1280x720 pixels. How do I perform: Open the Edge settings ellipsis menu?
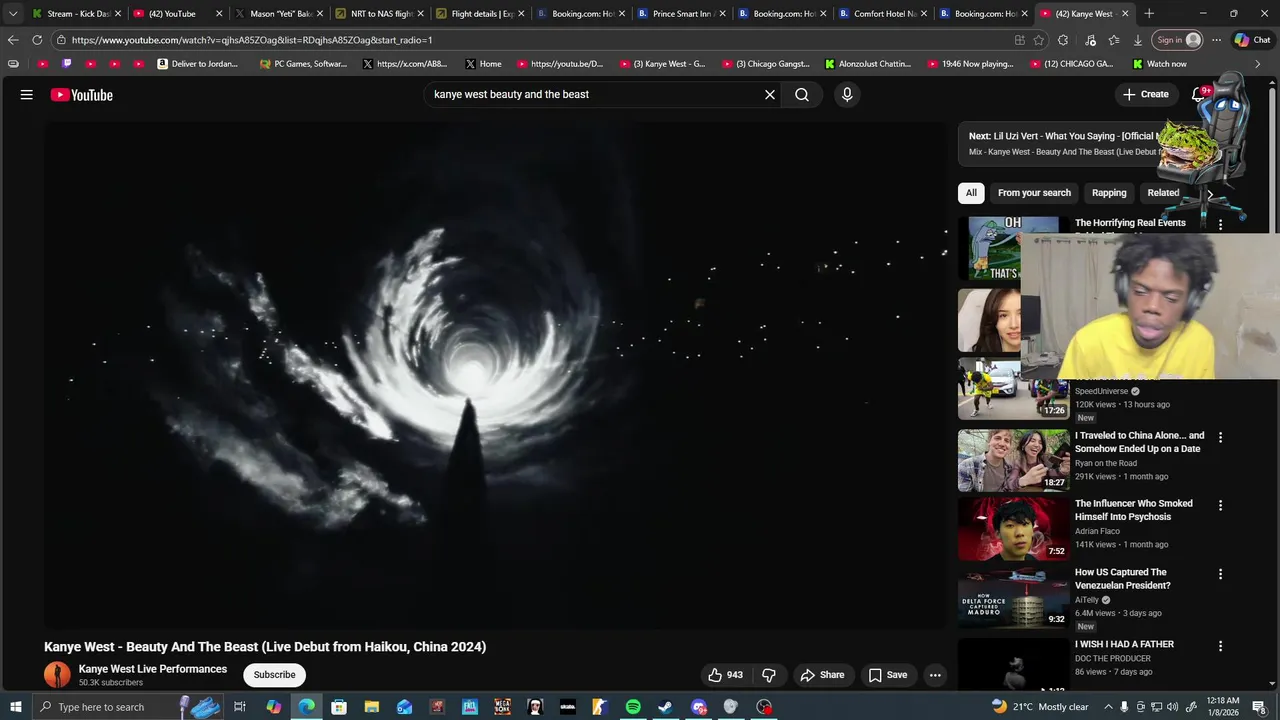pos(1216,40)
